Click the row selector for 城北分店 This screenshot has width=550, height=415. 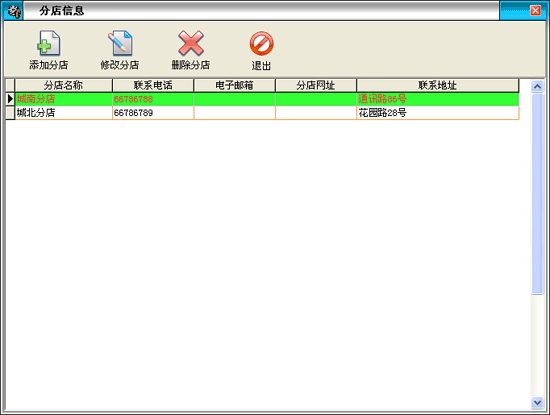click(x=10, y=113)
